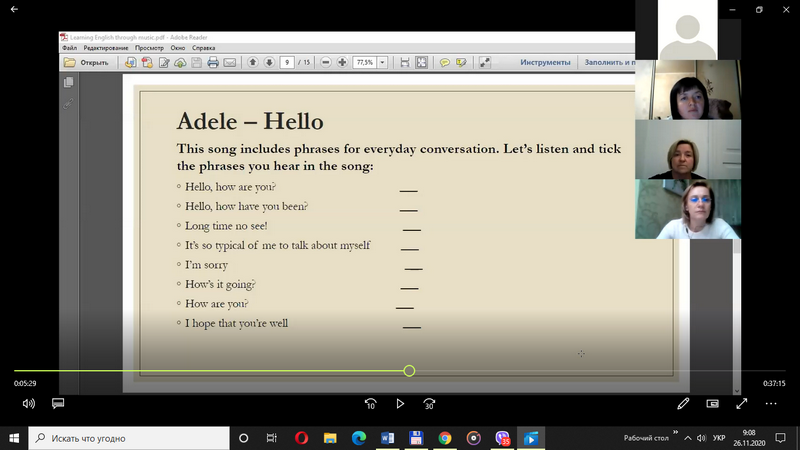Click the УКР language indicator

719,438
